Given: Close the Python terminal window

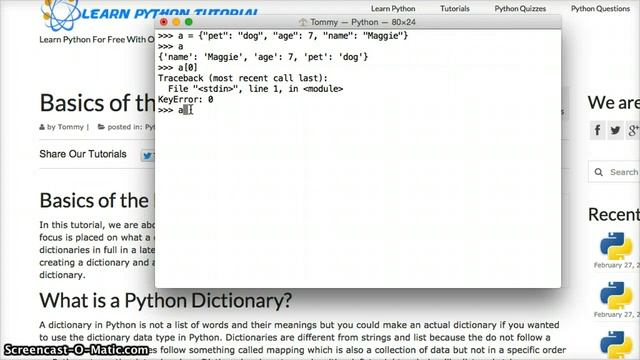Looking at the screenshot, I should (164, 22).
